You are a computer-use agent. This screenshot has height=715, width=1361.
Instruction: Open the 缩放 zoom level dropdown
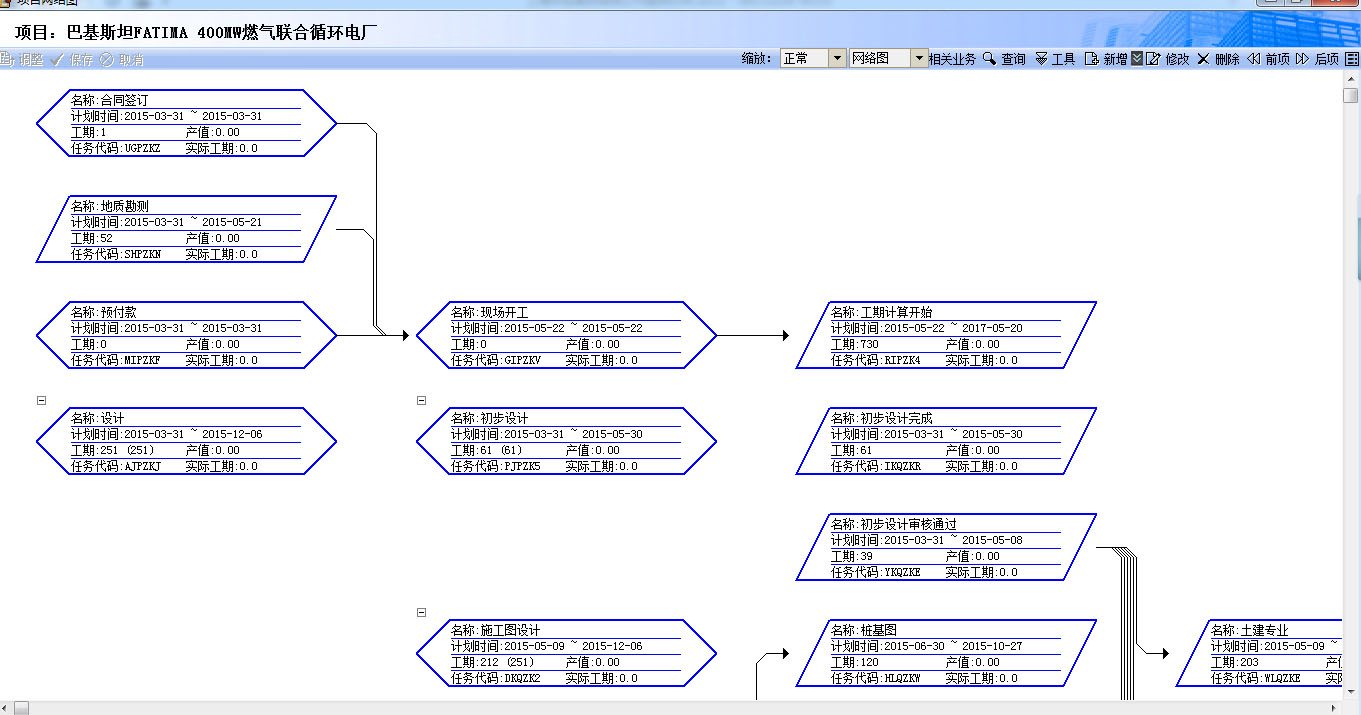(838, 59)
